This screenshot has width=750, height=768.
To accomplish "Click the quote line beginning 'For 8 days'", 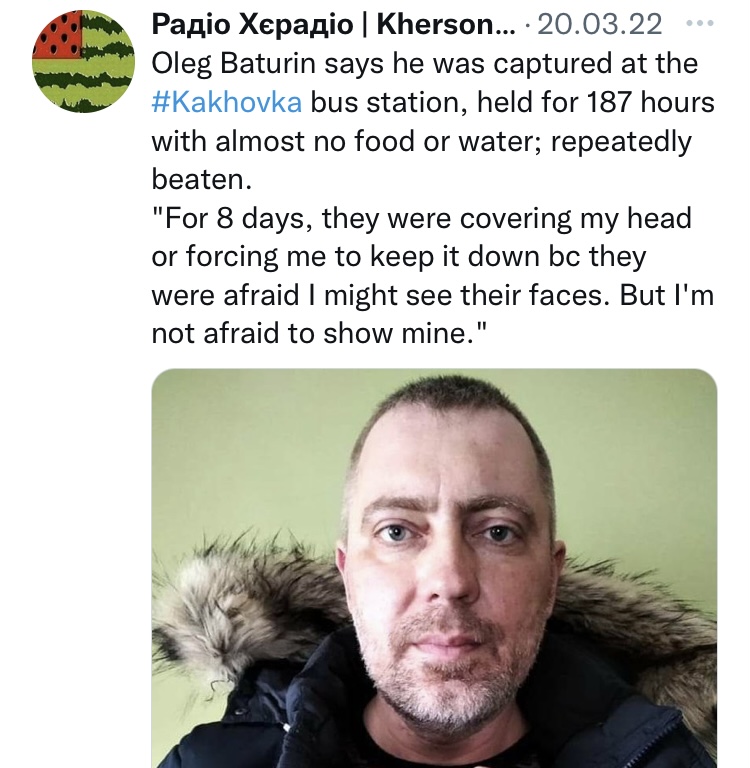I will point(421,218).
